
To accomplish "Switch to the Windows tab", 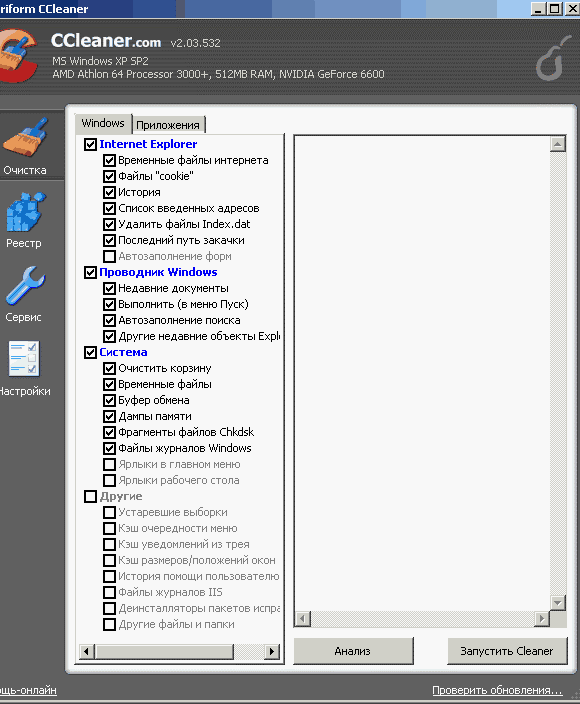I will pos(103,123).
